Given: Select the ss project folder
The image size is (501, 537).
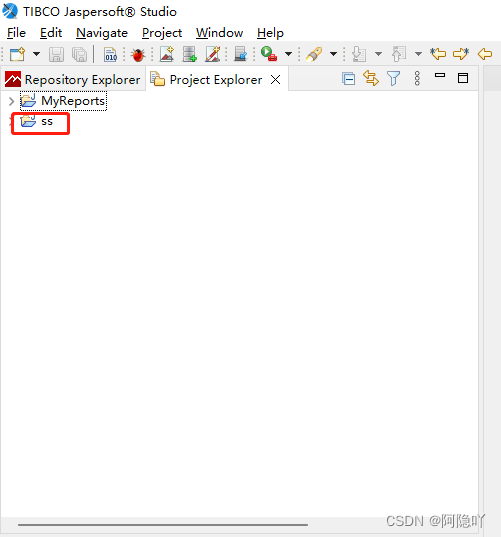Looking at the screenshot, I should click(37, 121).
